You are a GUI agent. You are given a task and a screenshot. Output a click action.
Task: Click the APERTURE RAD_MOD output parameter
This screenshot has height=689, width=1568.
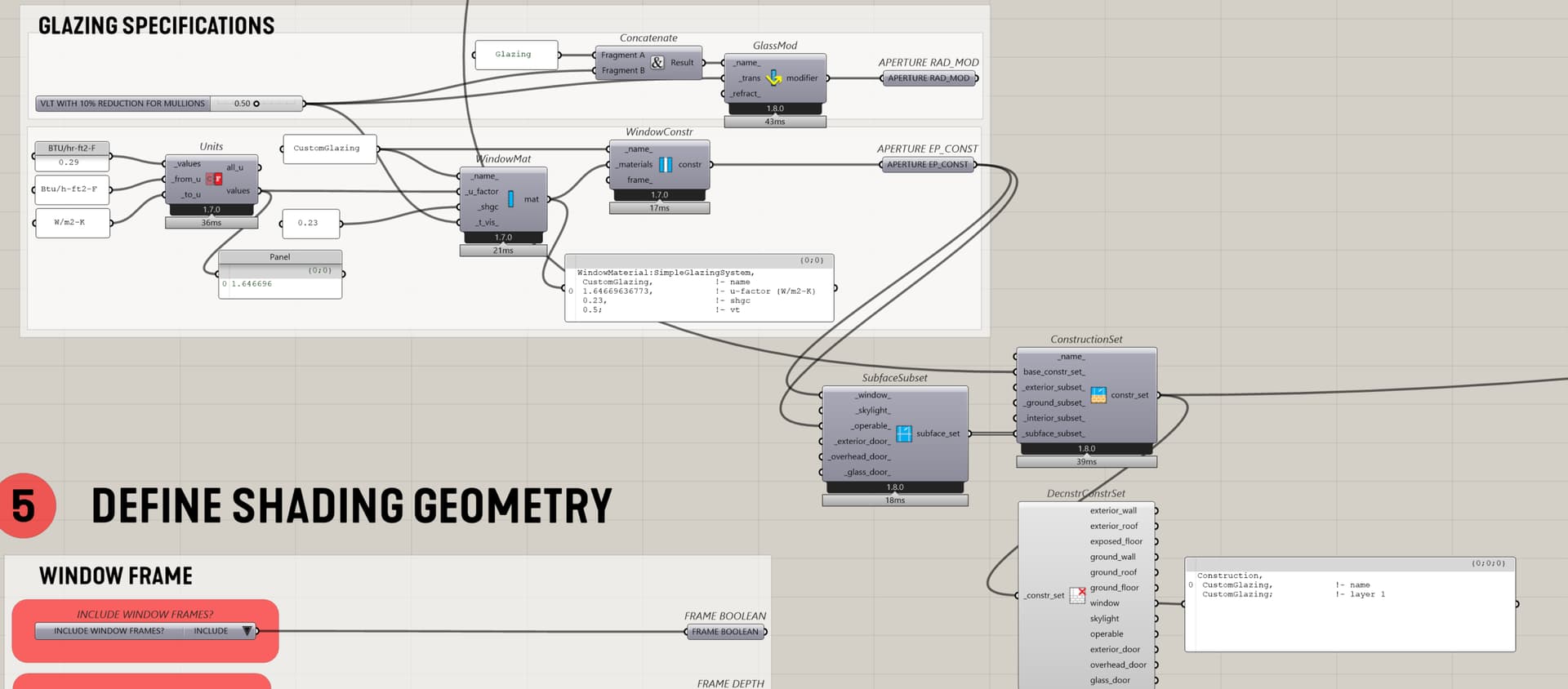tap(929, 78)
